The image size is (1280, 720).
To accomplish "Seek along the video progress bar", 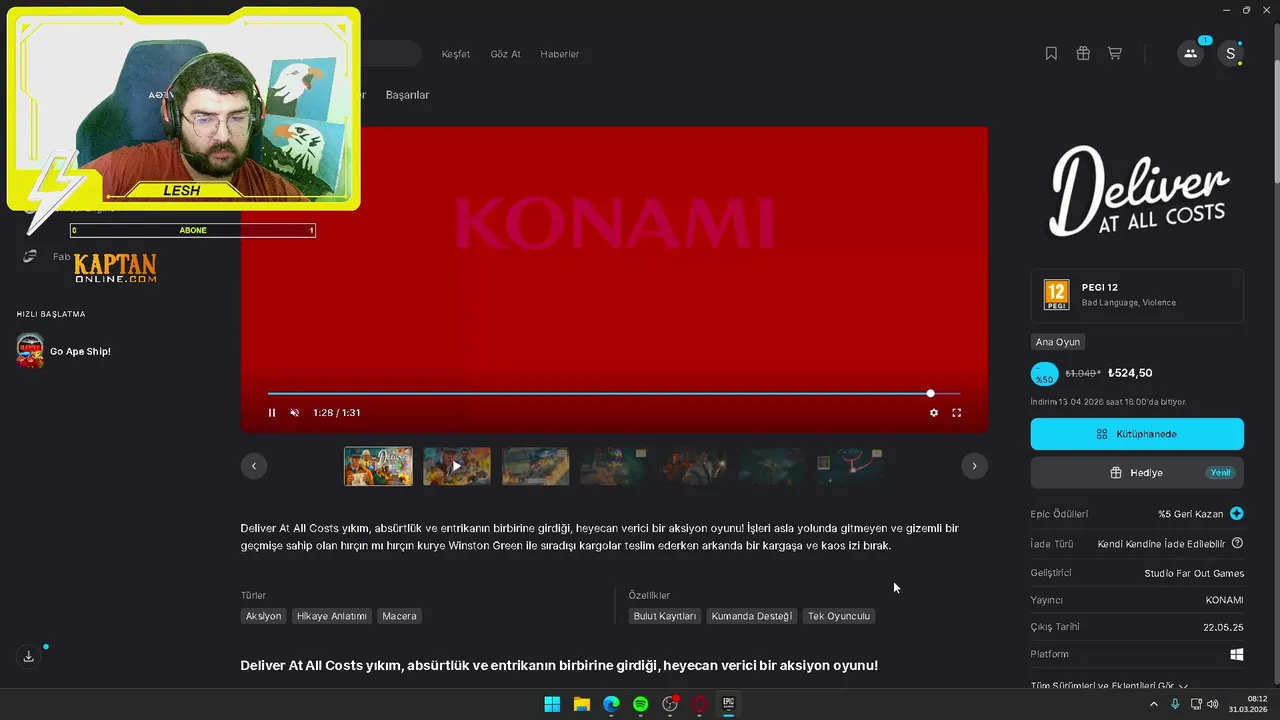I will coord(614,394).
